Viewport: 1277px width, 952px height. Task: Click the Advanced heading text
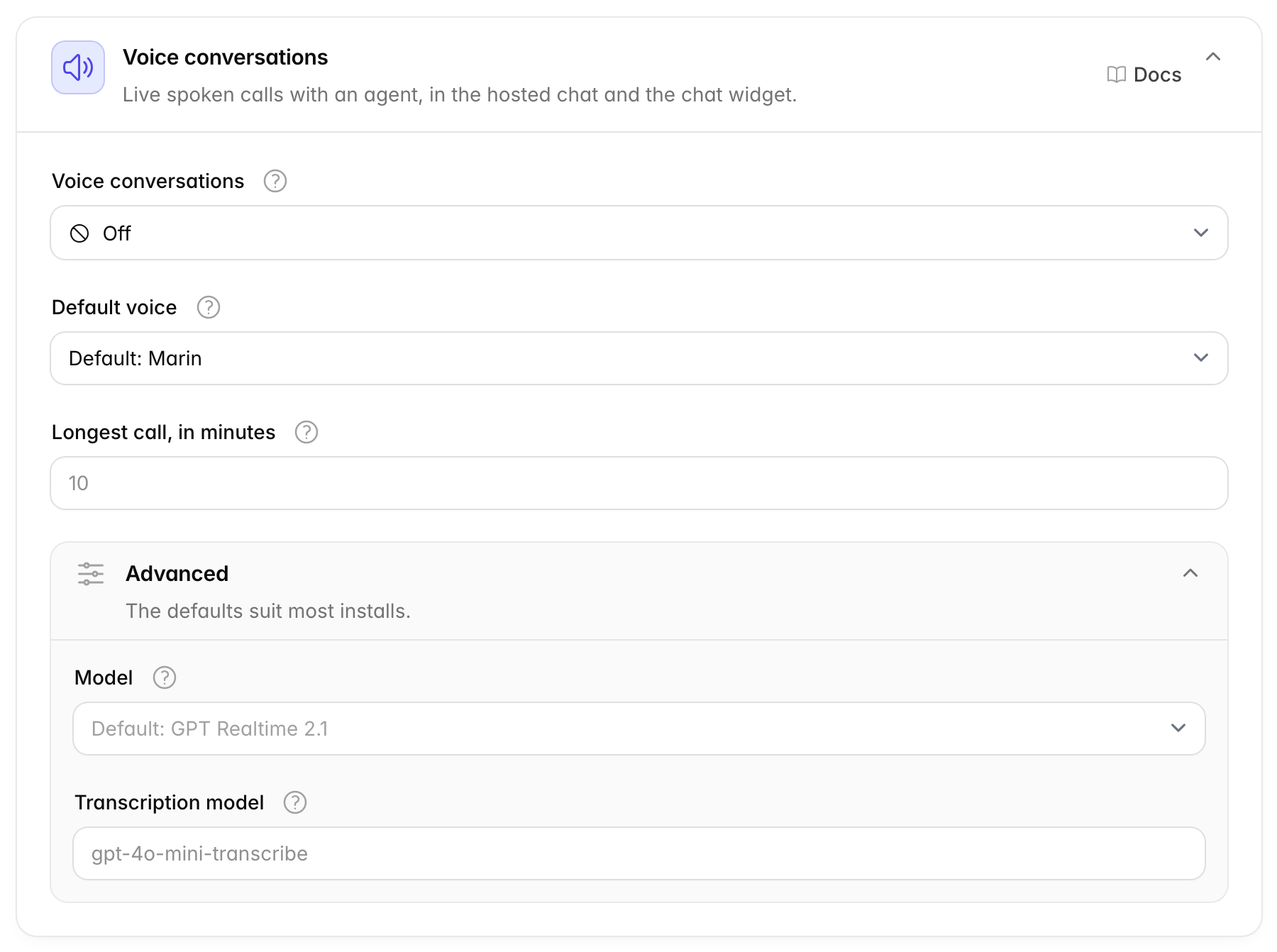[177, 573]
